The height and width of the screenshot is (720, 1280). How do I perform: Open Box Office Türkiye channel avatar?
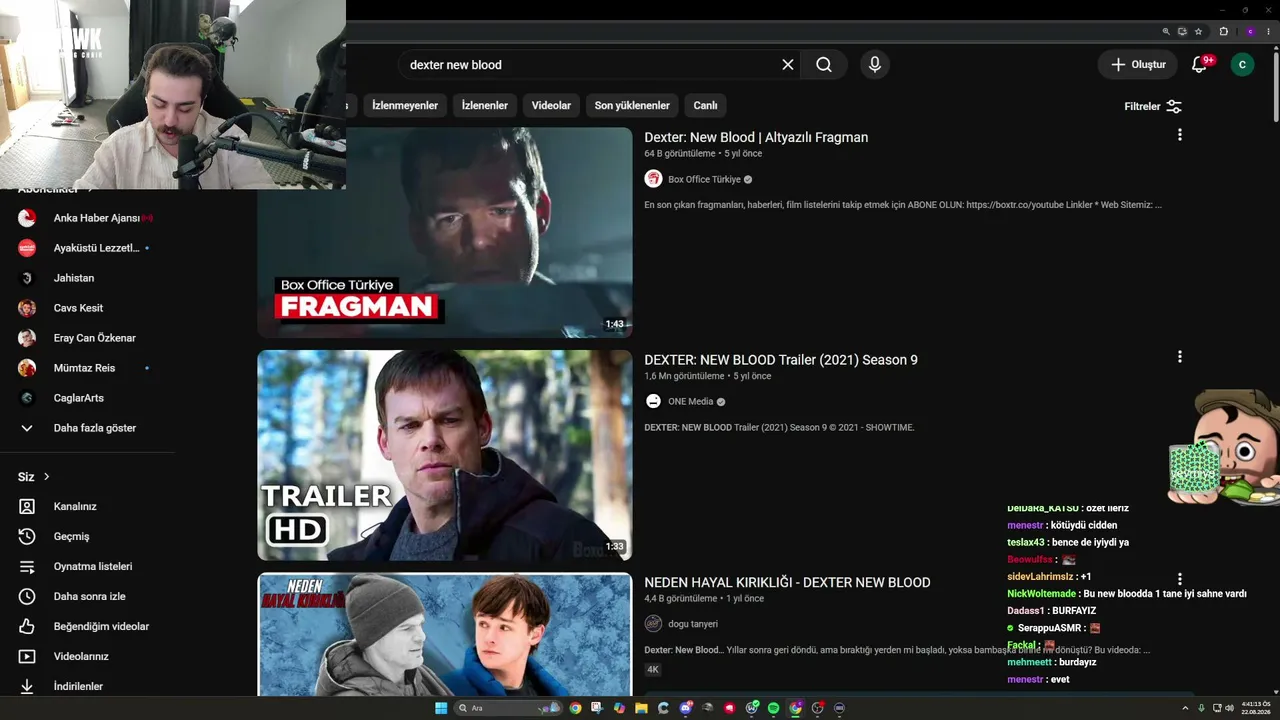(x=653, y=179)
